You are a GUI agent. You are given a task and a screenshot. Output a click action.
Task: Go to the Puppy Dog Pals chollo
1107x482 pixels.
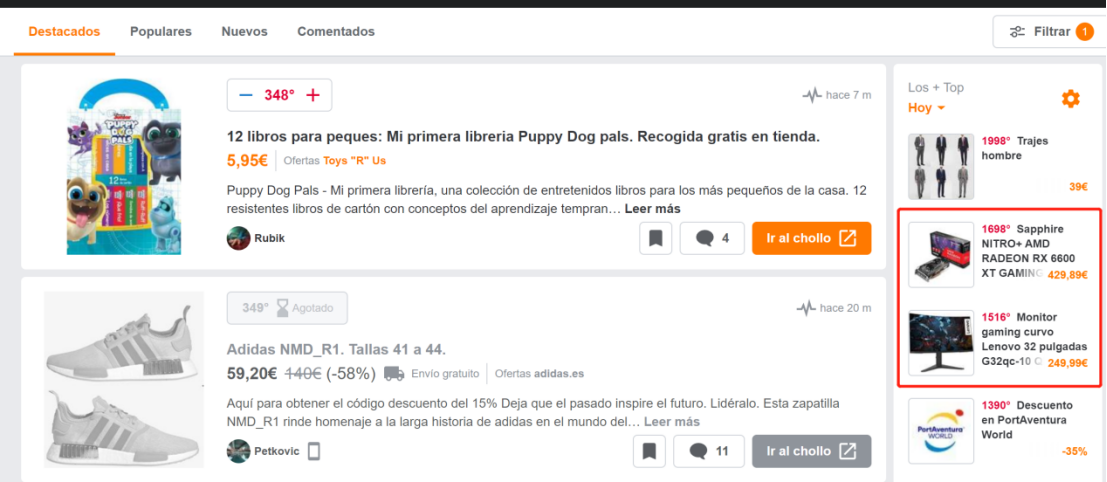[x=812, y=239]
